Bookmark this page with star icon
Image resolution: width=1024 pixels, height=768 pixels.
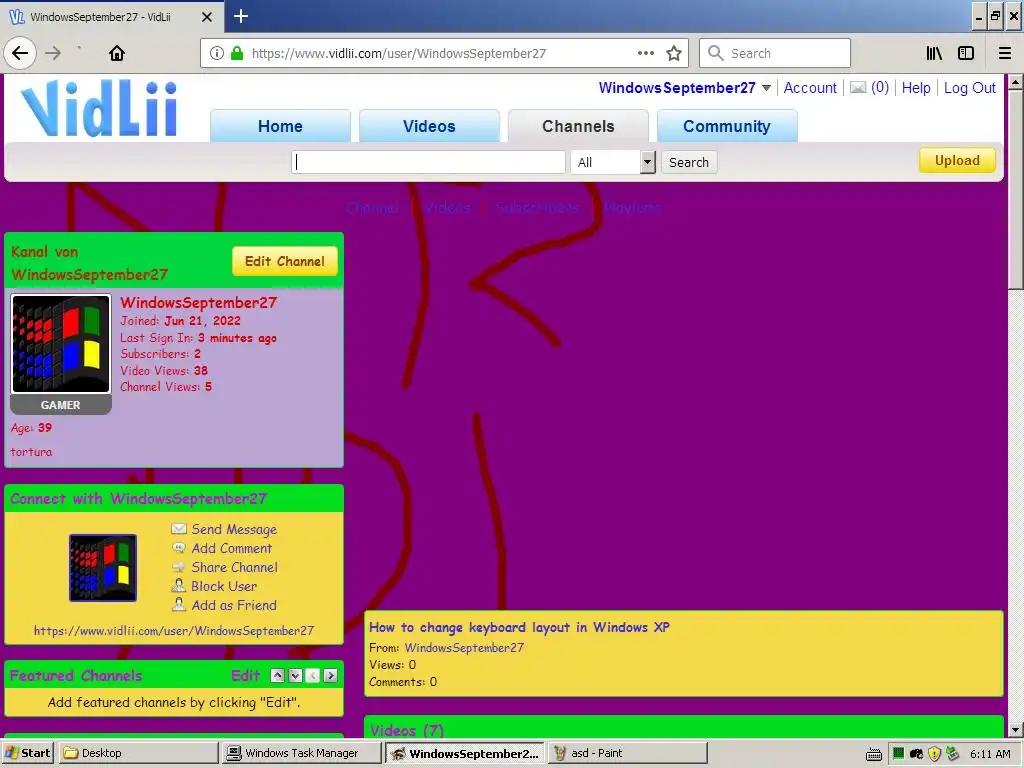674,53
